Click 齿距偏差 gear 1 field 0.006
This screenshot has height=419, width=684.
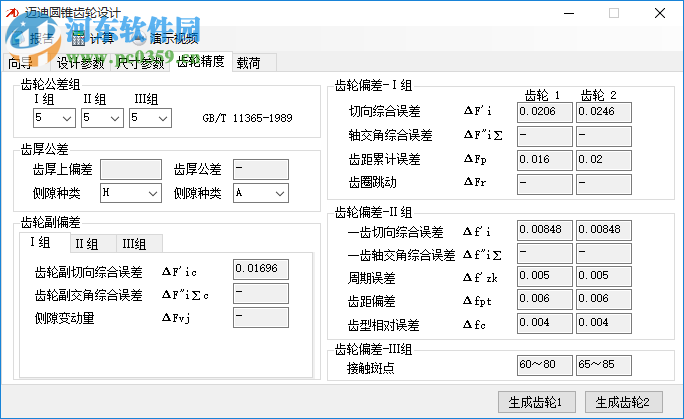(x=544, y=300)
